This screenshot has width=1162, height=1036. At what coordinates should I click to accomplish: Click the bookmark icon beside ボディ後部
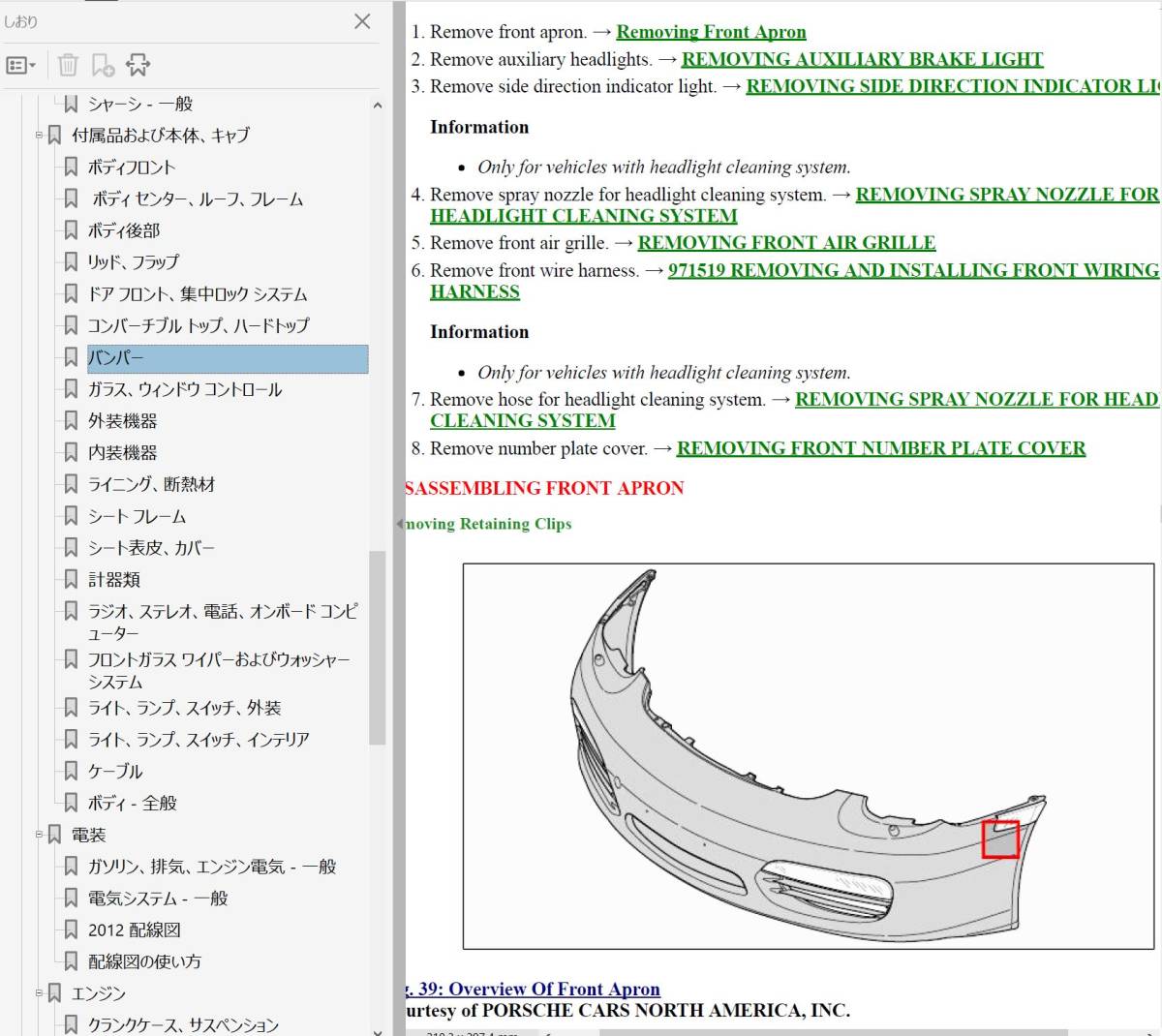pyautogui.click(x=71, y=230)
